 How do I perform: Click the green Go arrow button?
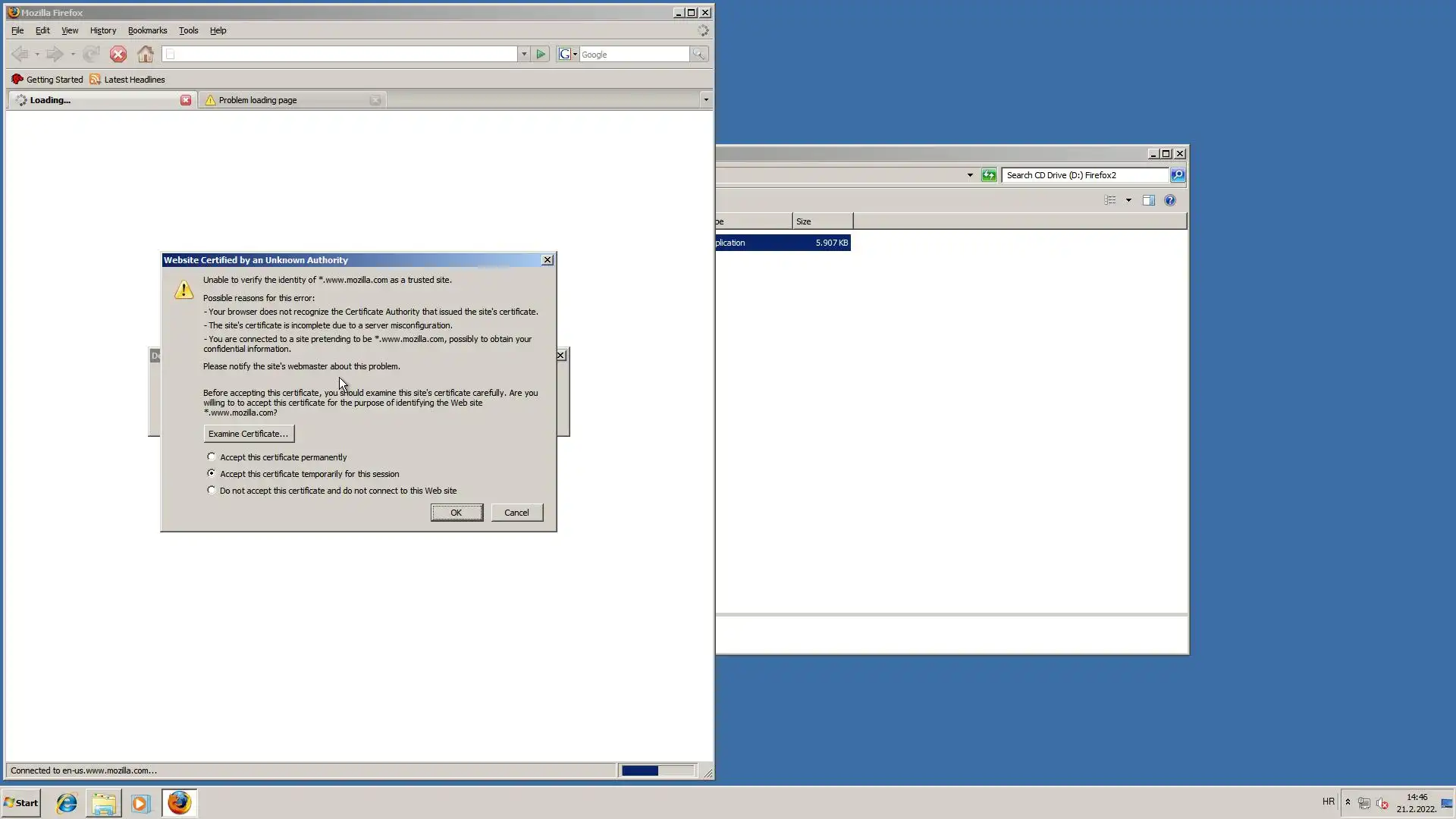(x=541, y=54)
